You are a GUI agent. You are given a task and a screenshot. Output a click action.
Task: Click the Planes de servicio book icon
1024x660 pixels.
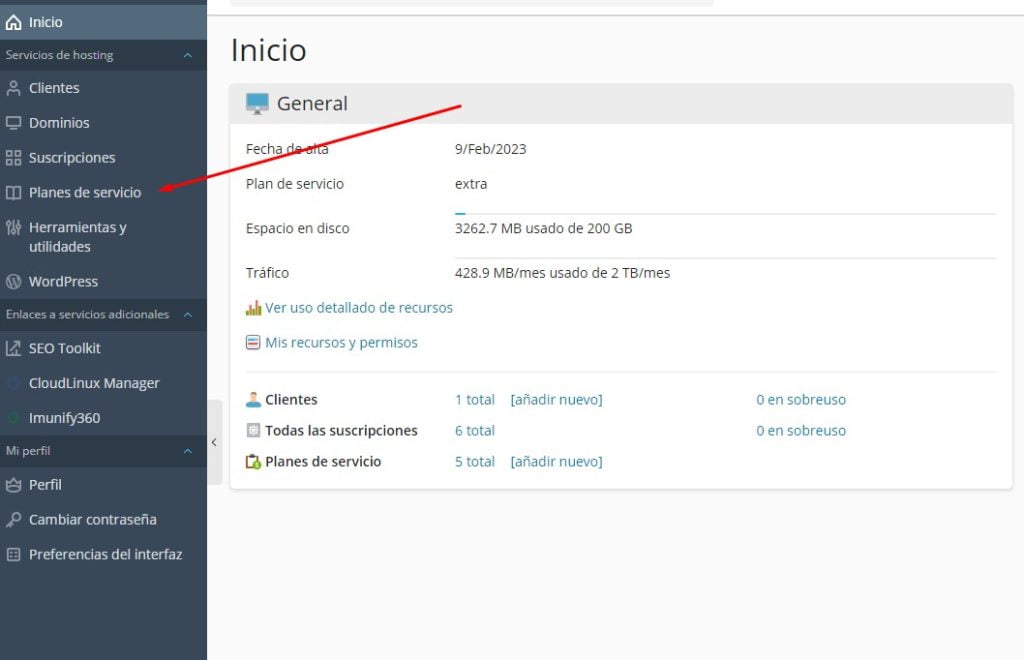coord(13,193)
